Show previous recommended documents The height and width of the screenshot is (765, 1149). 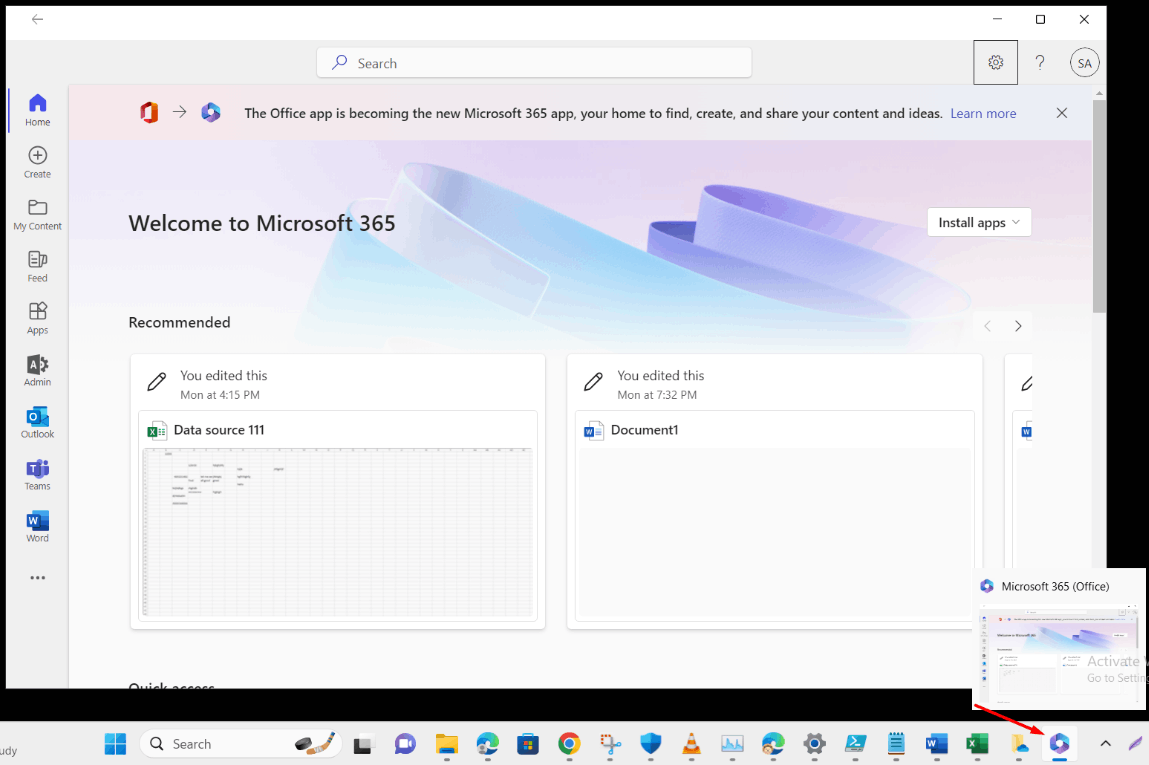coord(987,326)
